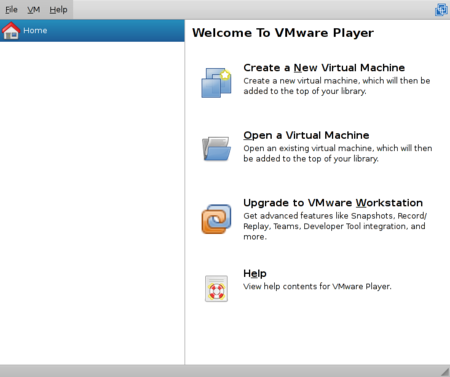Click the Open a Virtual Machine heading
450x377 pixels.
coord(306,135)
